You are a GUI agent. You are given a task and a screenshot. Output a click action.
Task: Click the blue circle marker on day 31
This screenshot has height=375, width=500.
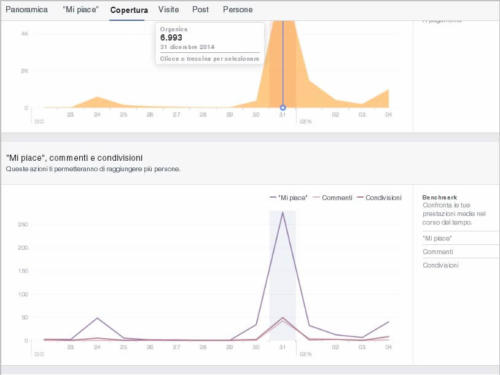(x=283, y=108)
